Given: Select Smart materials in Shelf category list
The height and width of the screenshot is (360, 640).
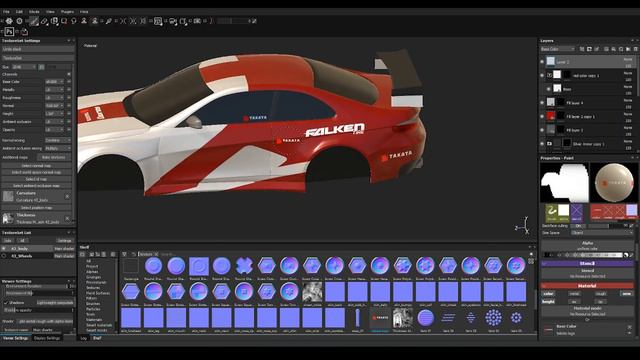Looking at the screenshot, I should point(99,325).
